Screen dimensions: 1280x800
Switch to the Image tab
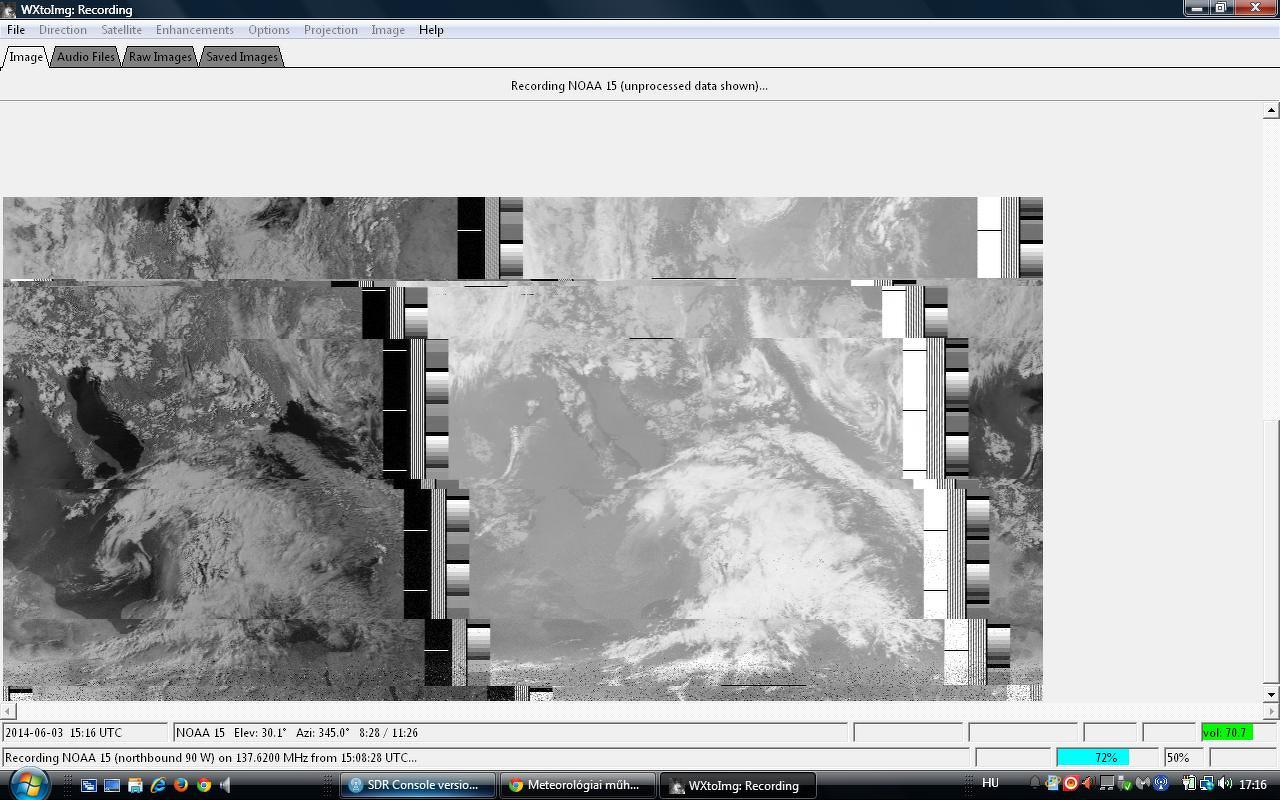coord(26,57)
